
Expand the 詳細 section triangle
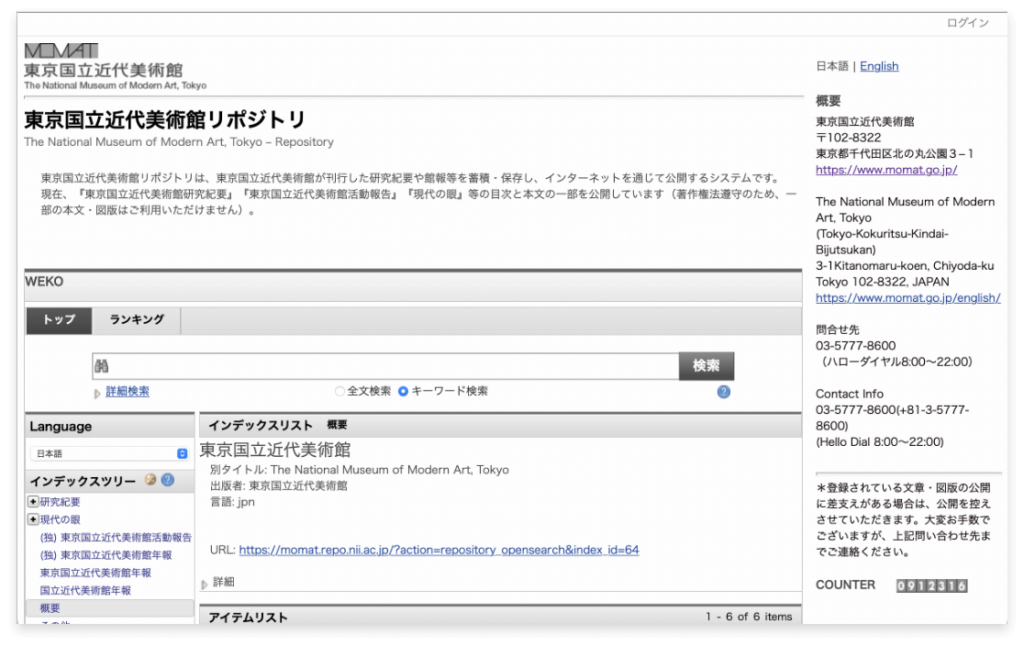(204, 584)
